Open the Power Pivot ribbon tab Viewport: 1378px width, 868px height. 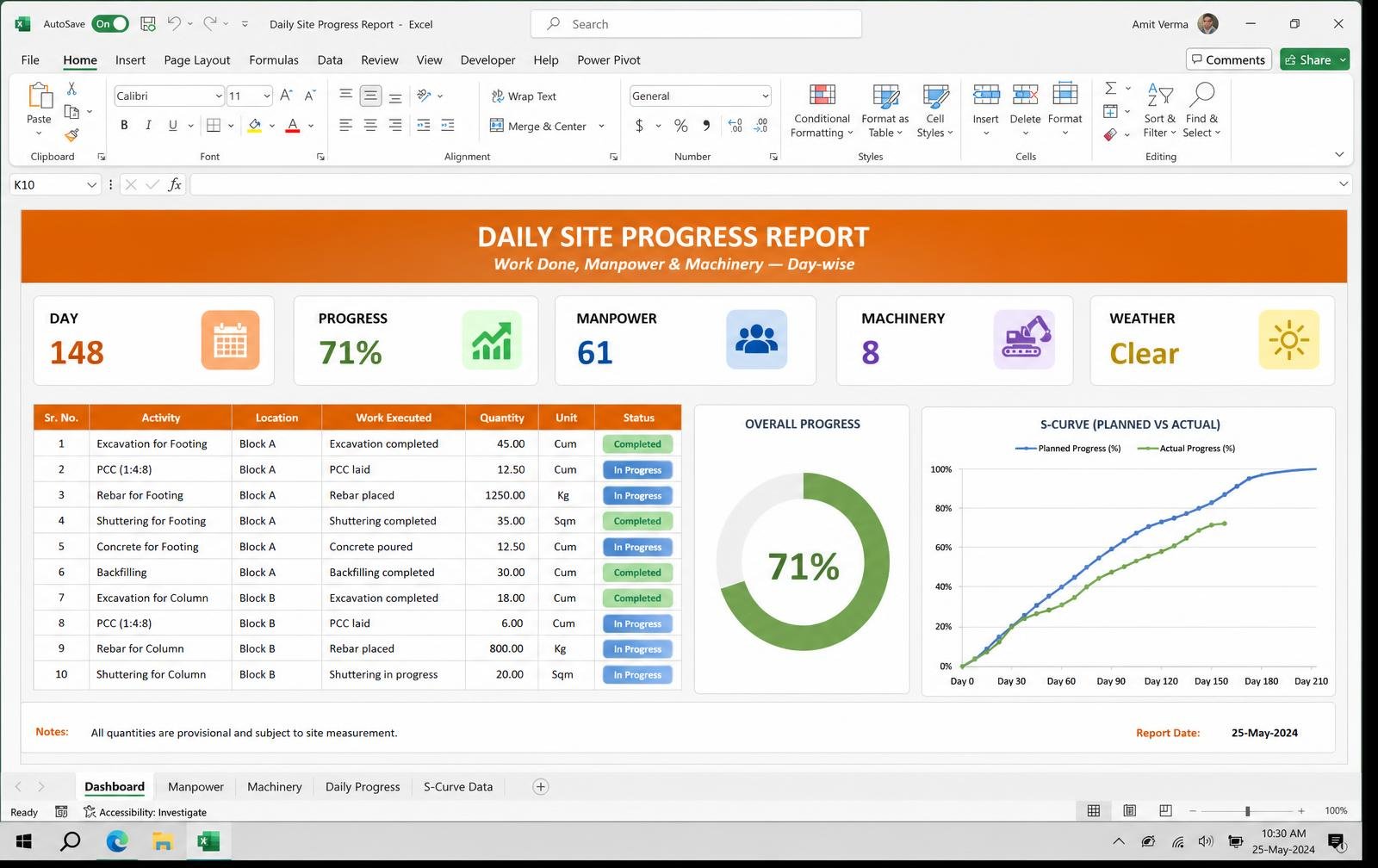click(609, 60)
